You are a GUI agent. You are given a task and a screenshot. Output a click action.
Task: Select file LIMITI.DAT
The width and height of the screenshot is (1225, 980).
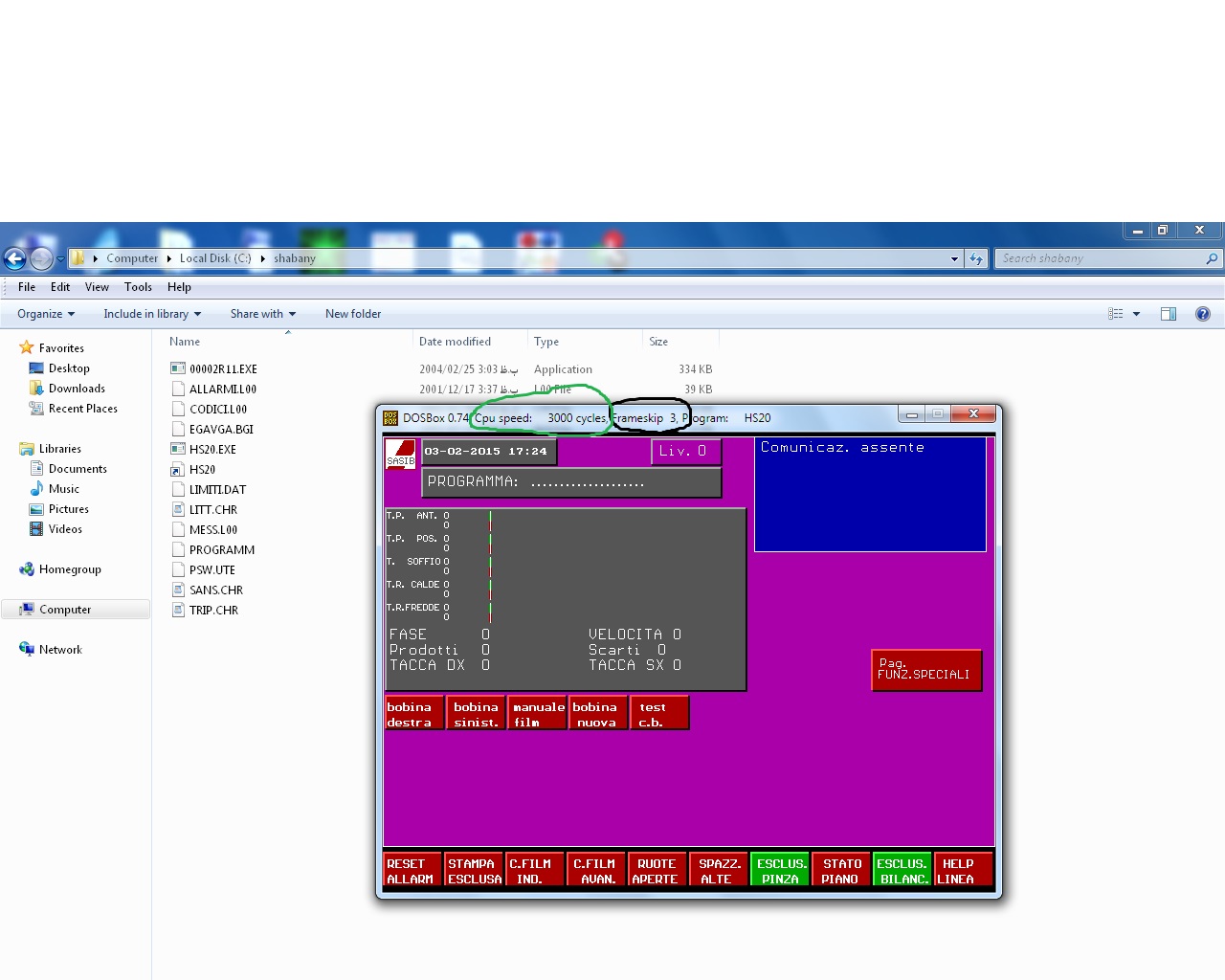[x=217, y=490]
